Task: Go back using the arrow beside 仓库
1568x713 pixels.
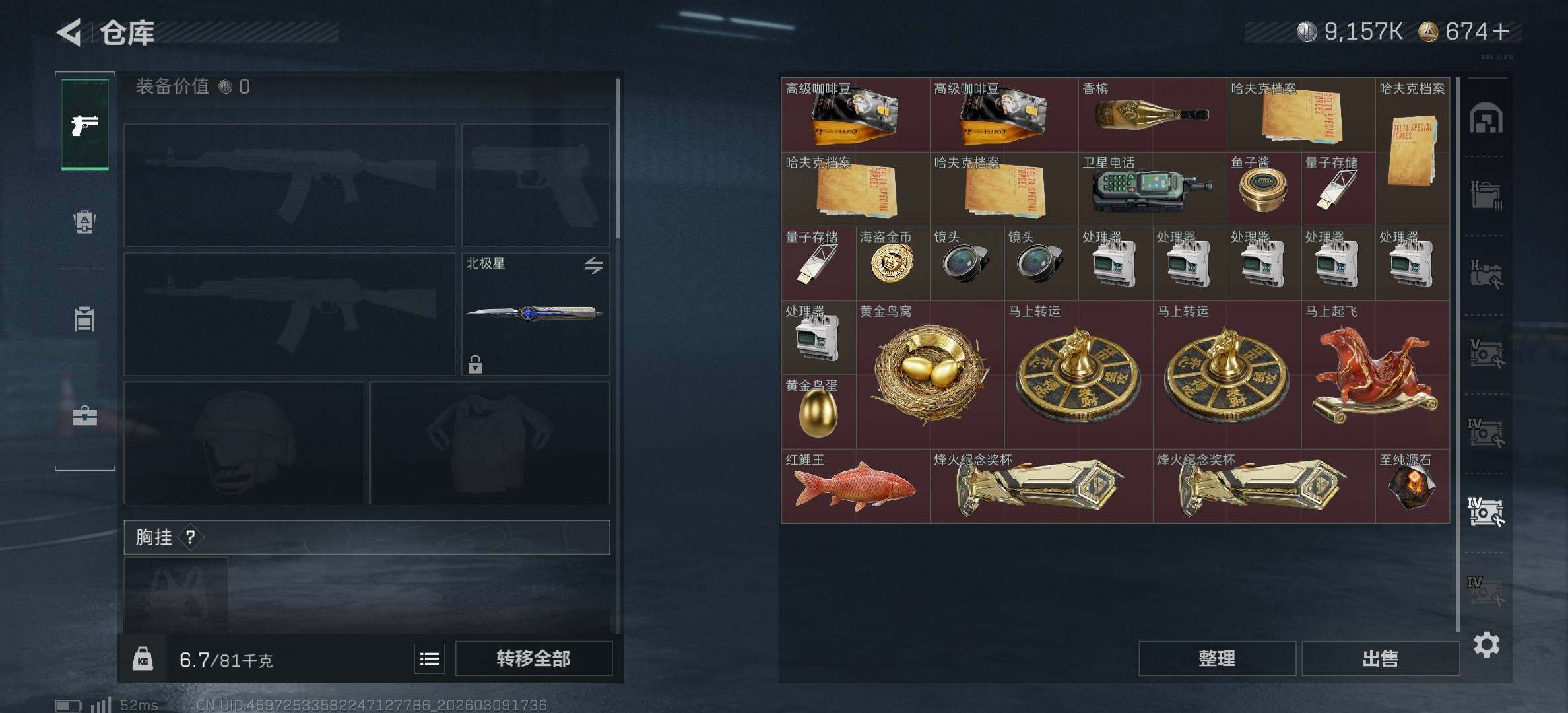Action: click(69, 32)
